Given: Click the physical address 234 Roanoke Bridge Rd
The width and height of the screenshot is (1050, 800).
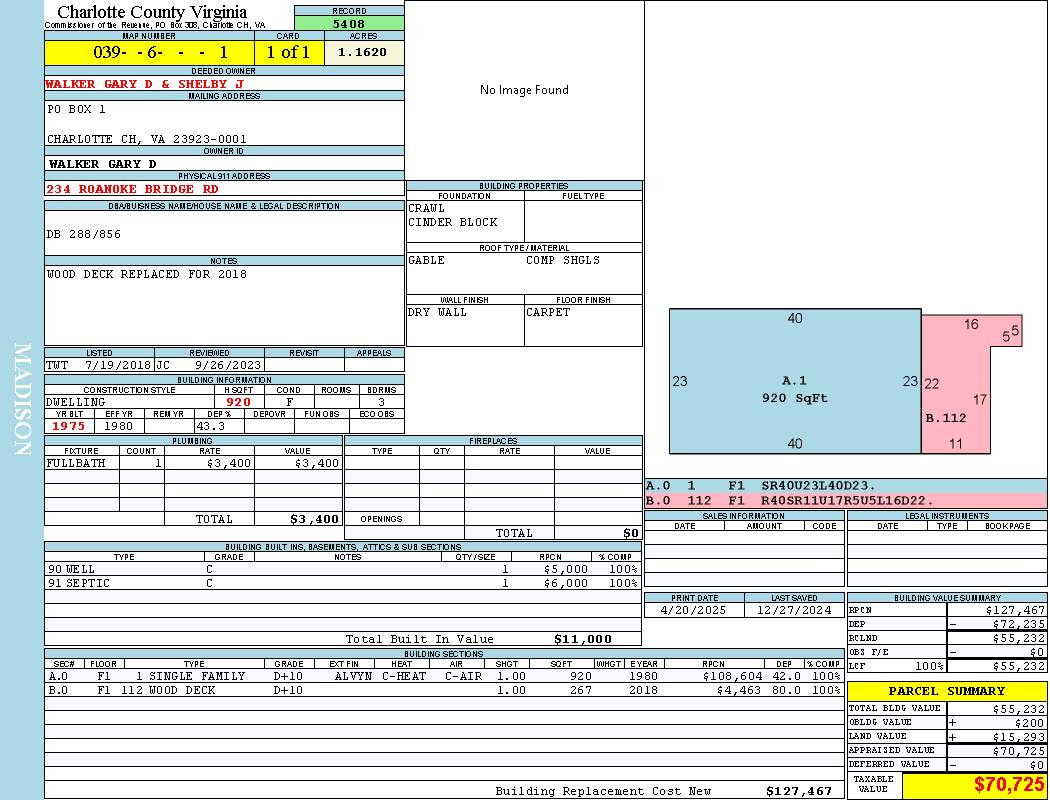Looking at the screenshot, I should coord(132,189).
